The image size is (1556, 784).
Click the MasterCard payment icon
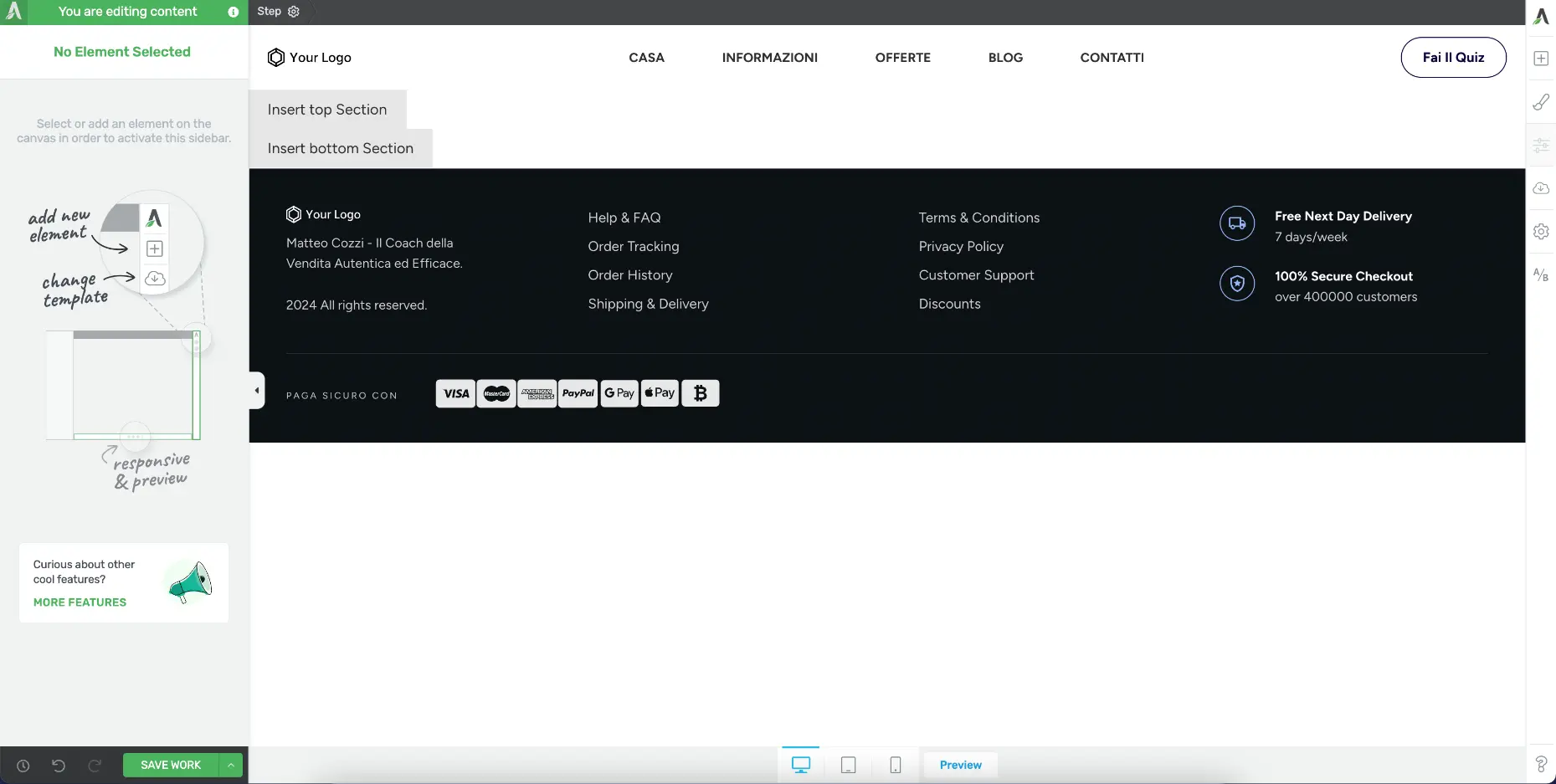496,393
